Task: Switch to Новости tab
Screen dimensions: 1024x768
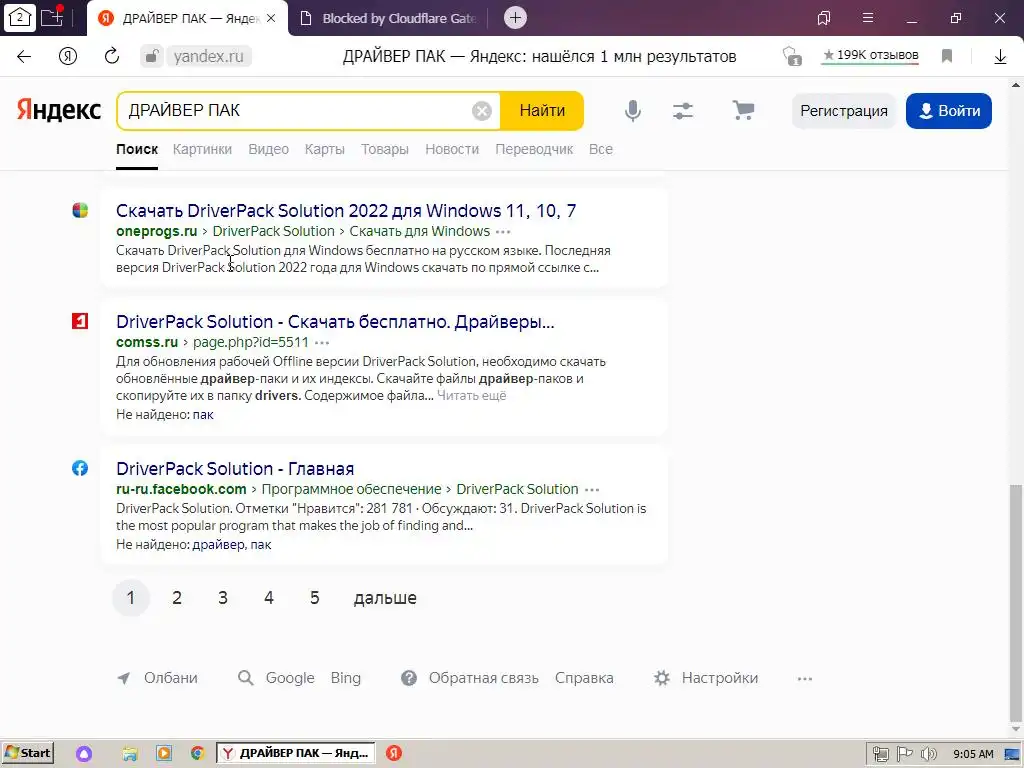Action: tap(452, 150)
